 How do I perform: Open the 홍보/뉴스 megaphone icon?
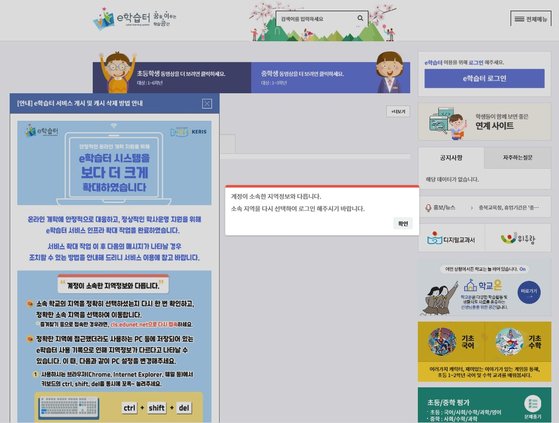428,207
